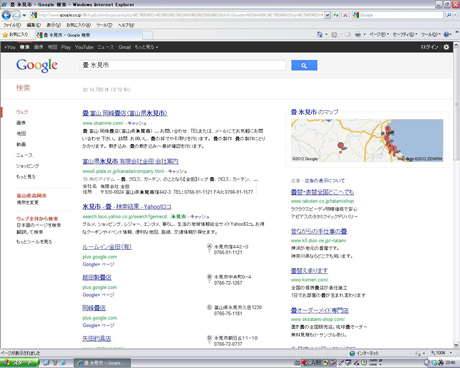Open first result 畳 富山 岡峰畳店 link
Screen dimensions: 460x368
(125, 113)
